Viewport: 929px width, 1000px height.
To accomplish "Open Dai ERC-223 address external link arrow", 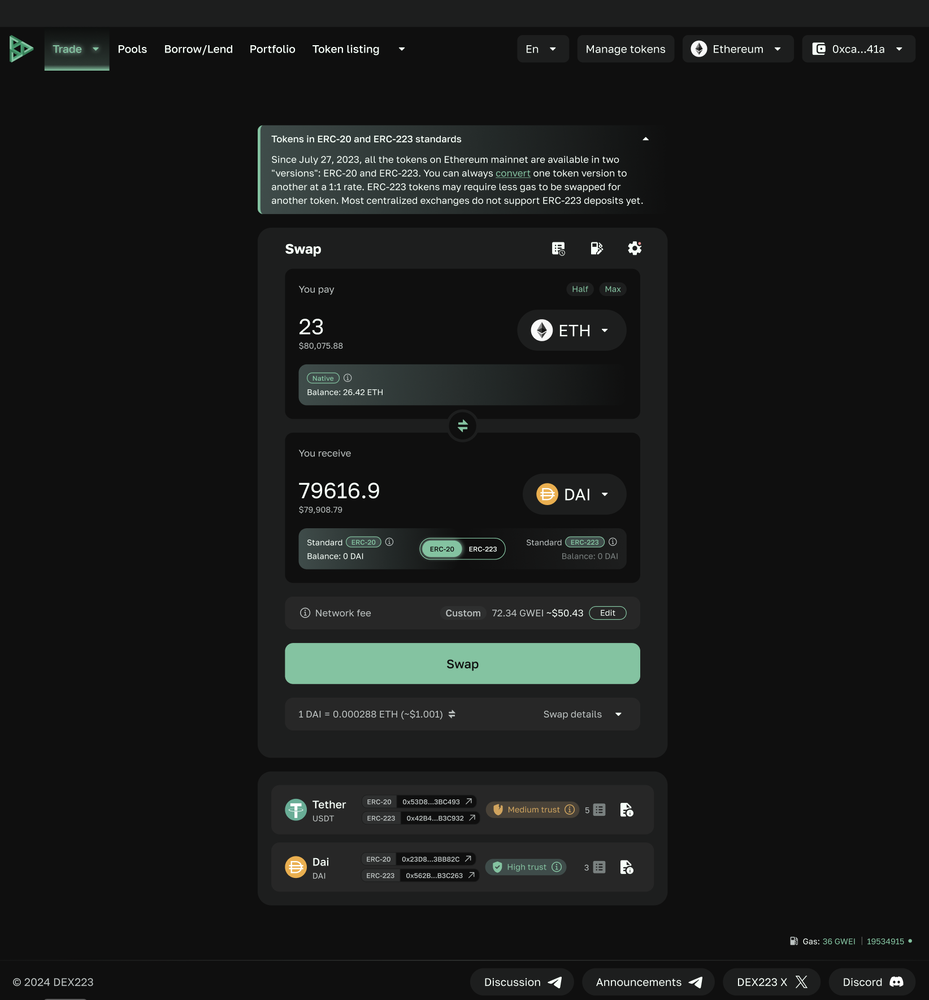I will [471, 876].
